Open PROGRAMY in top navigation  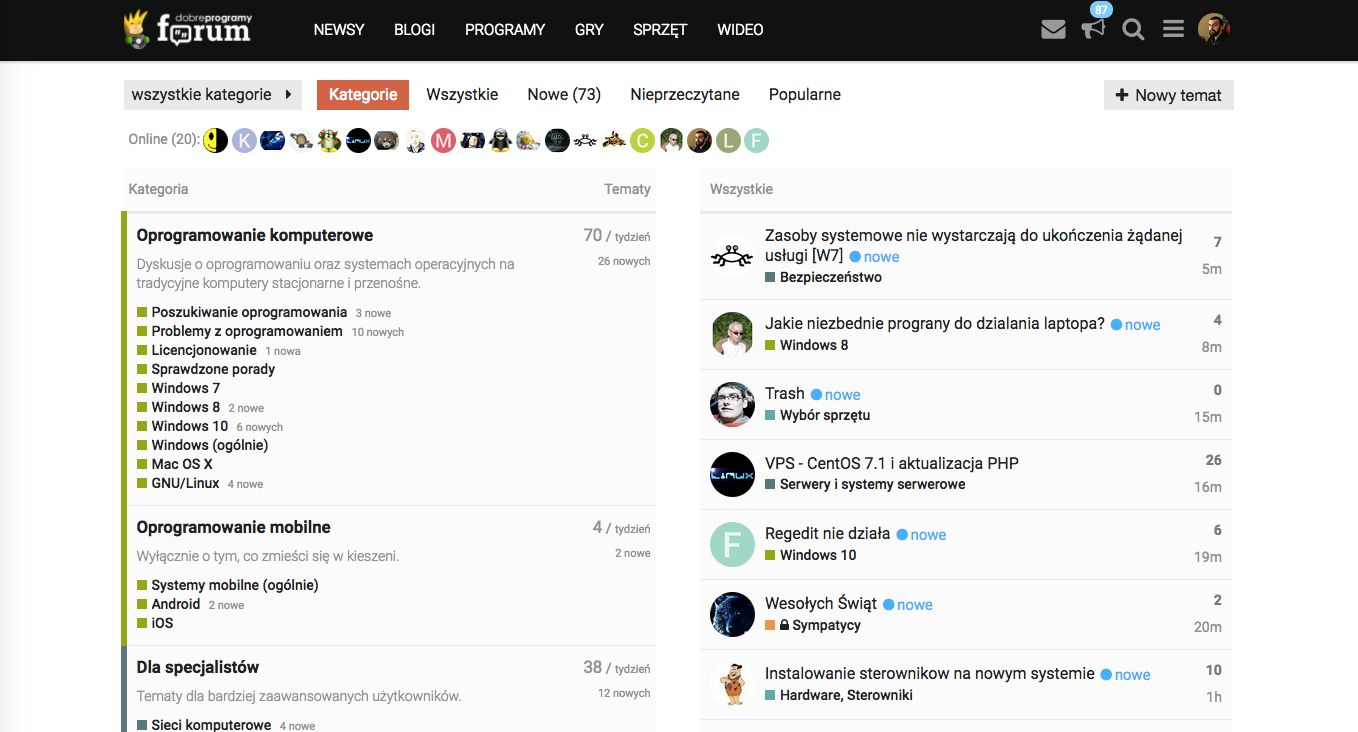tap(505, 30)
